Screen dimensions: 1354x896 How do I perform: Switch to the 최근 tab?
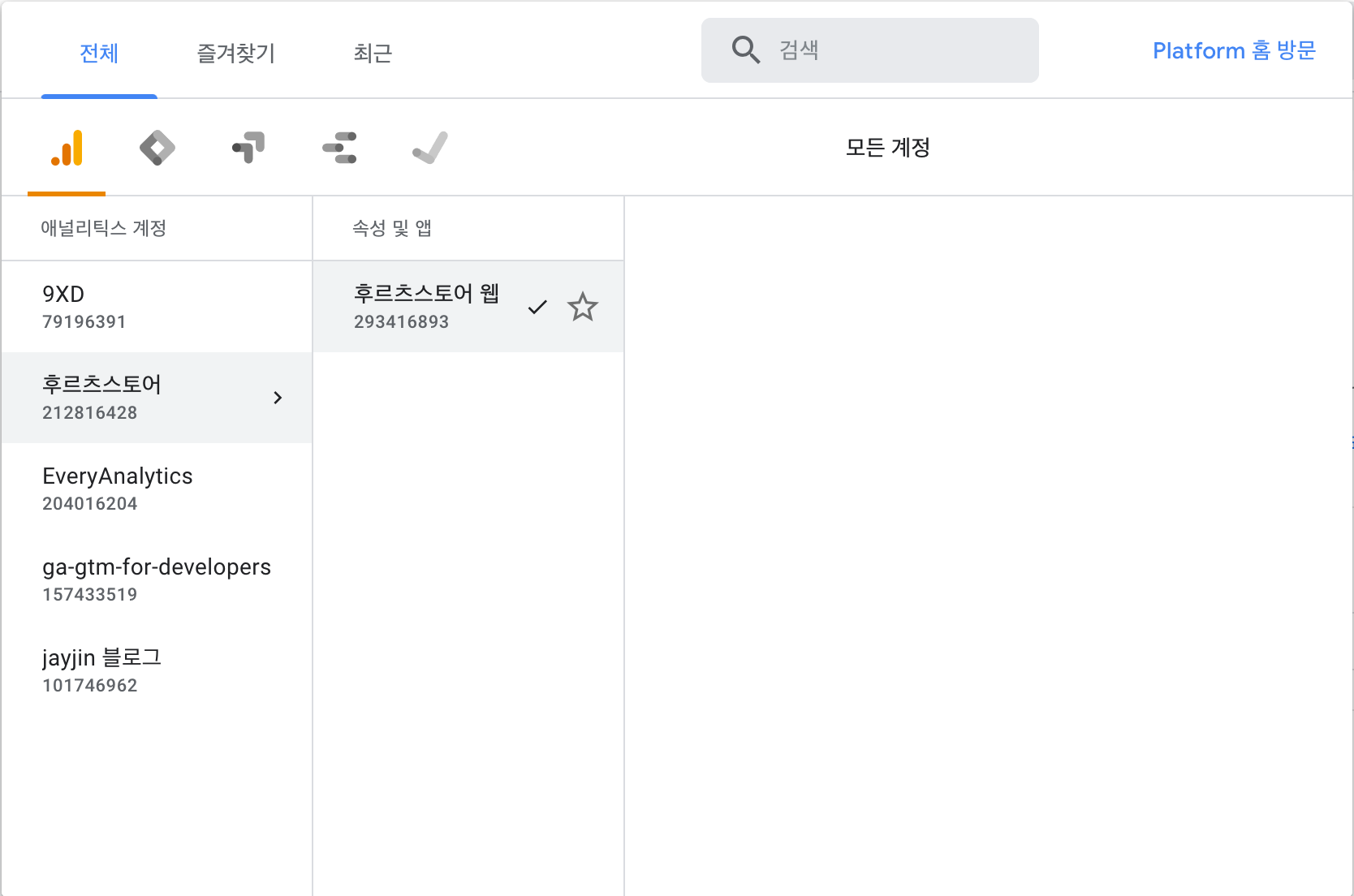373,54
